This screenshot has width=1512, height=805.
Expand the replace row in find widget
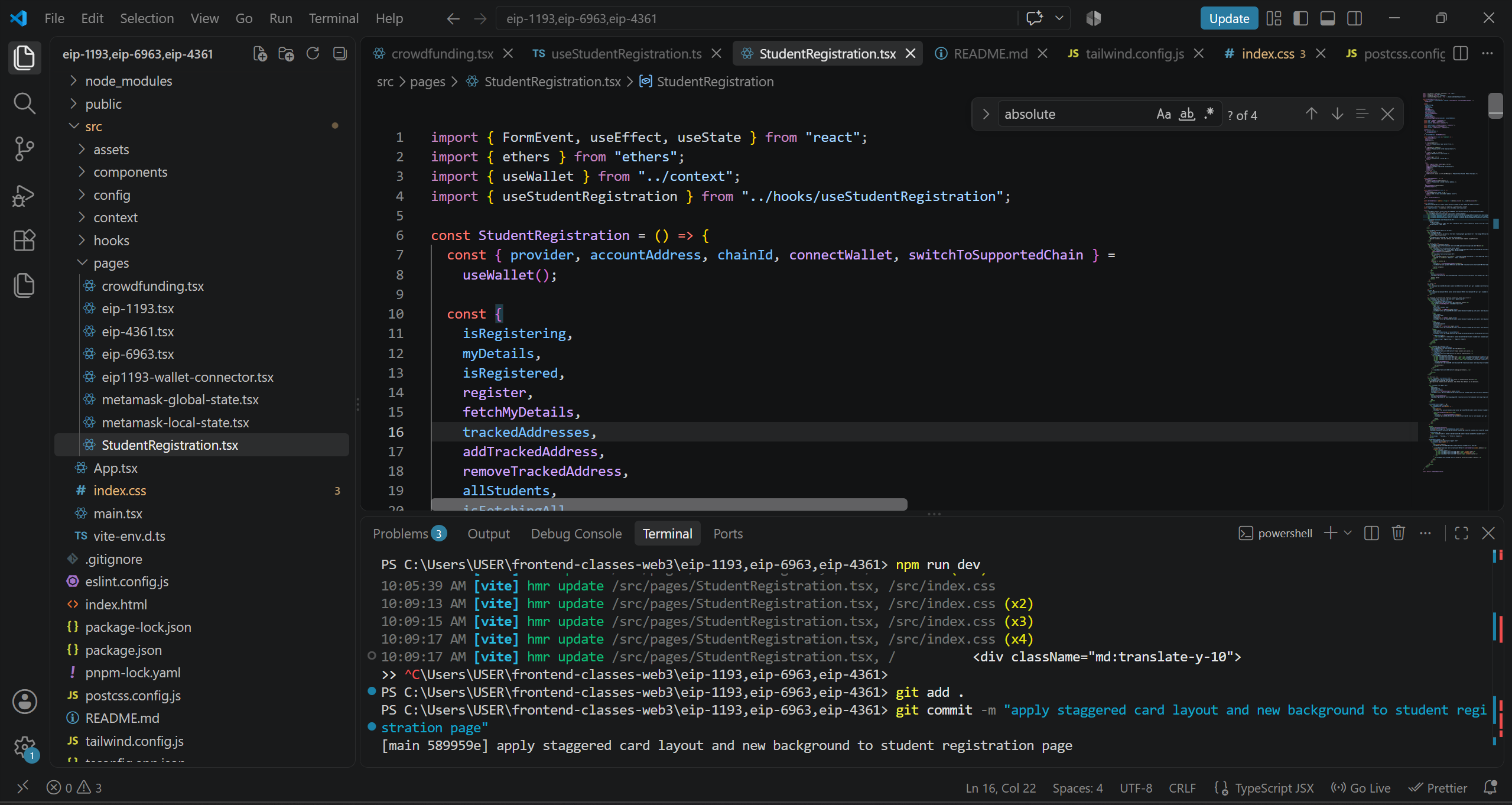986,114
